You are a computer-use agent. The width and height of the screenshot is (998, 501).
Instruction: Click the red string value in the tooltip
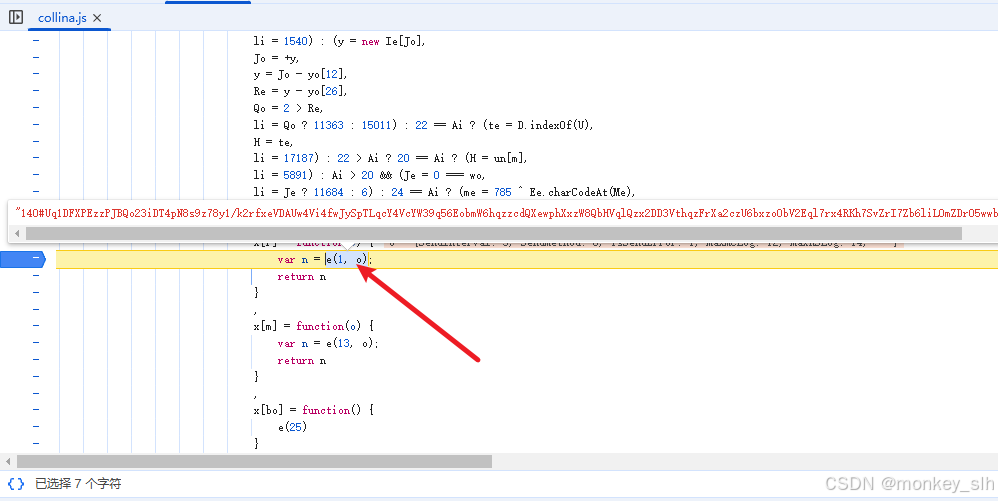(506, 213)
